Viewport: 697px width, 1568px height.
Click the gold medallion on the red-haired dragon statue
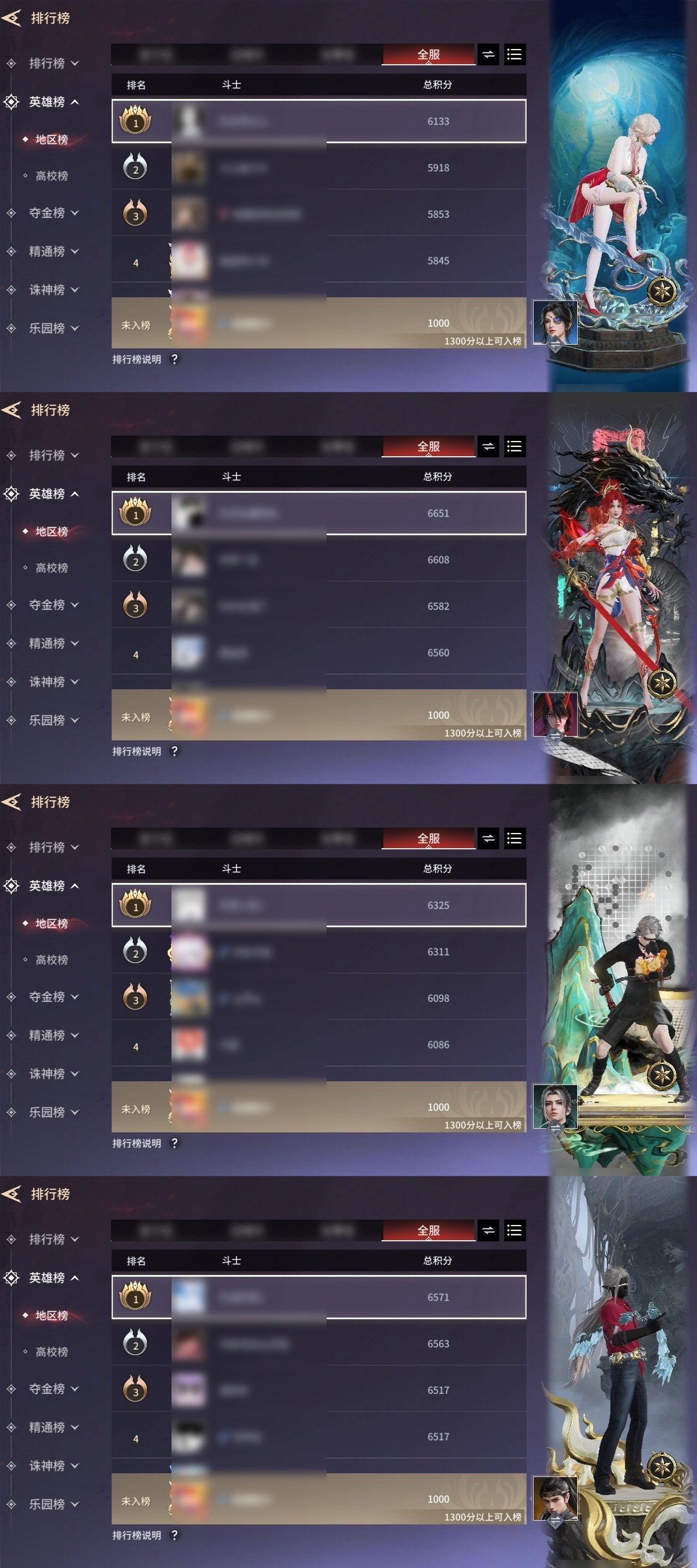point(662,682)
